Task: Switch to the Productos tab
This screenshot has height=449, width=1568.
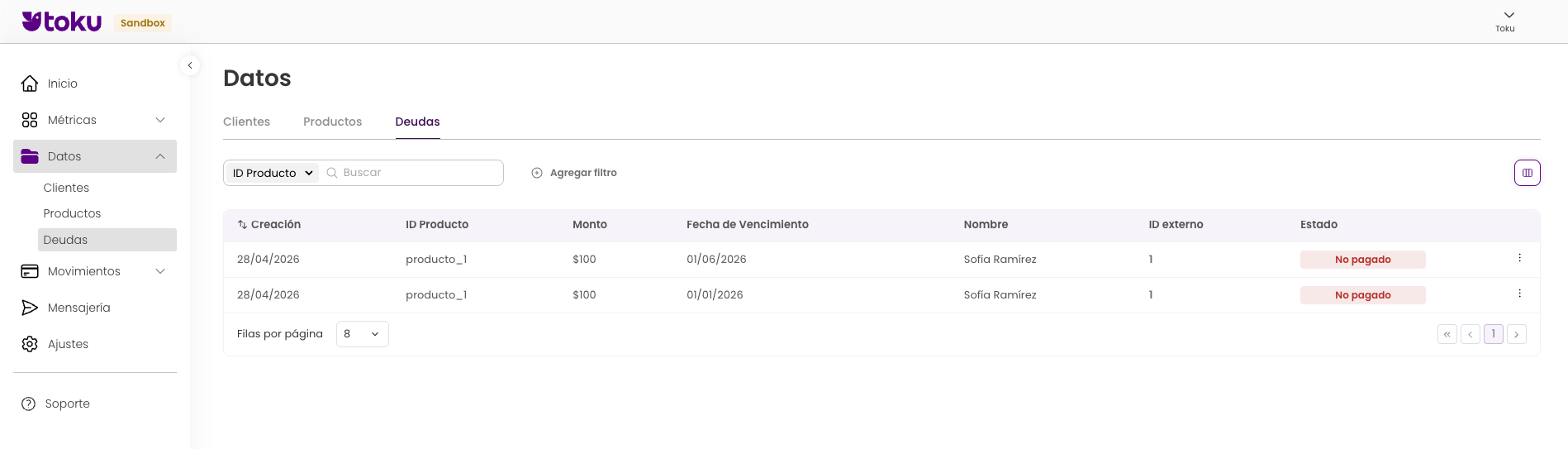Action: 332,122
